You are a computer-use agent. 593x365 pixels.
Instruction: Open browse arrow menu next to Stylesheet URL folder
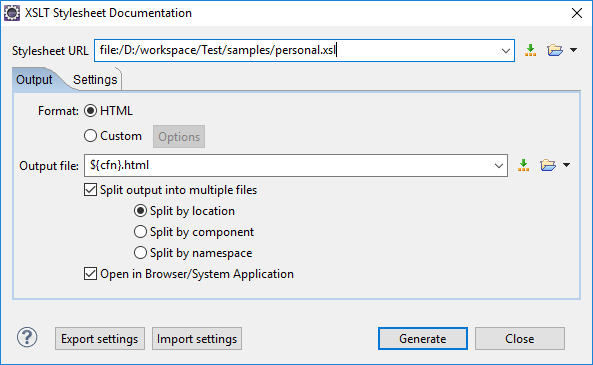click(573, 50)
